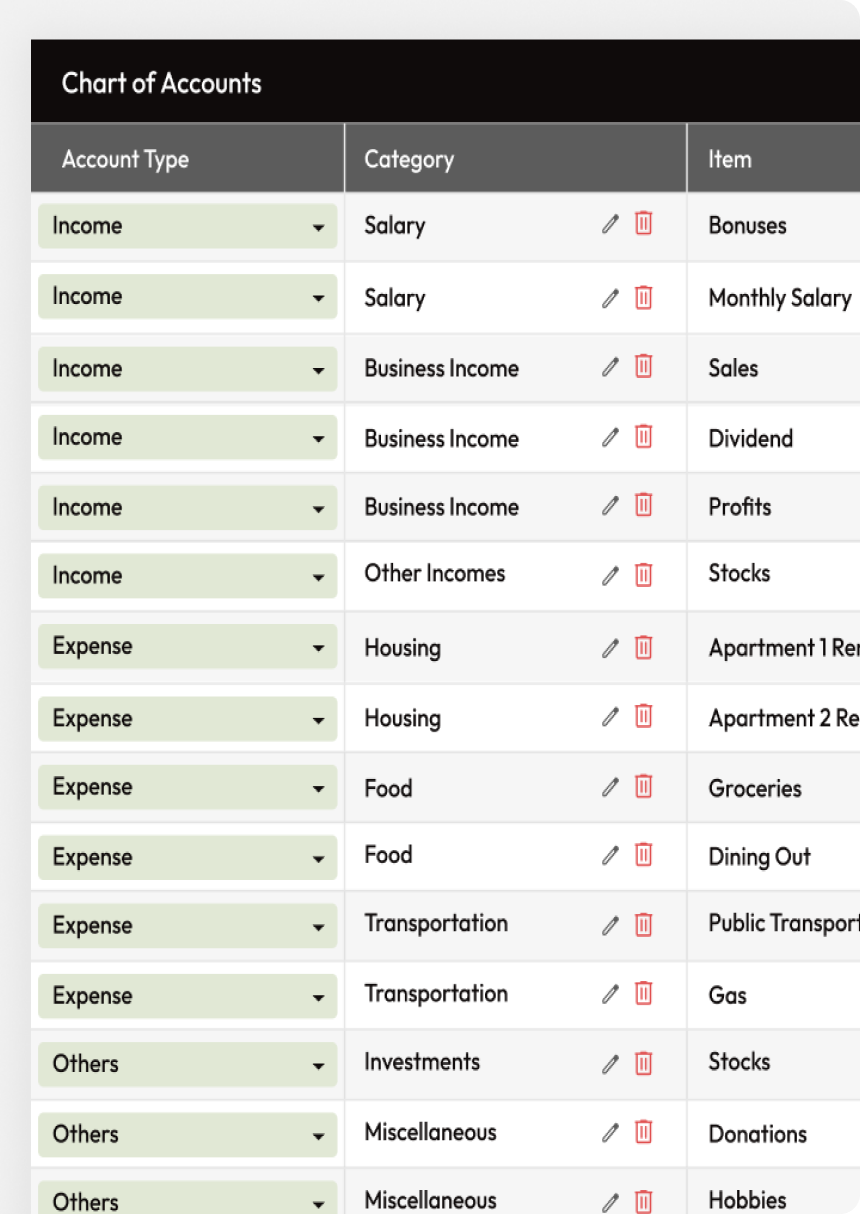Edit Business Income category in Sales row

tap(610, 367)
